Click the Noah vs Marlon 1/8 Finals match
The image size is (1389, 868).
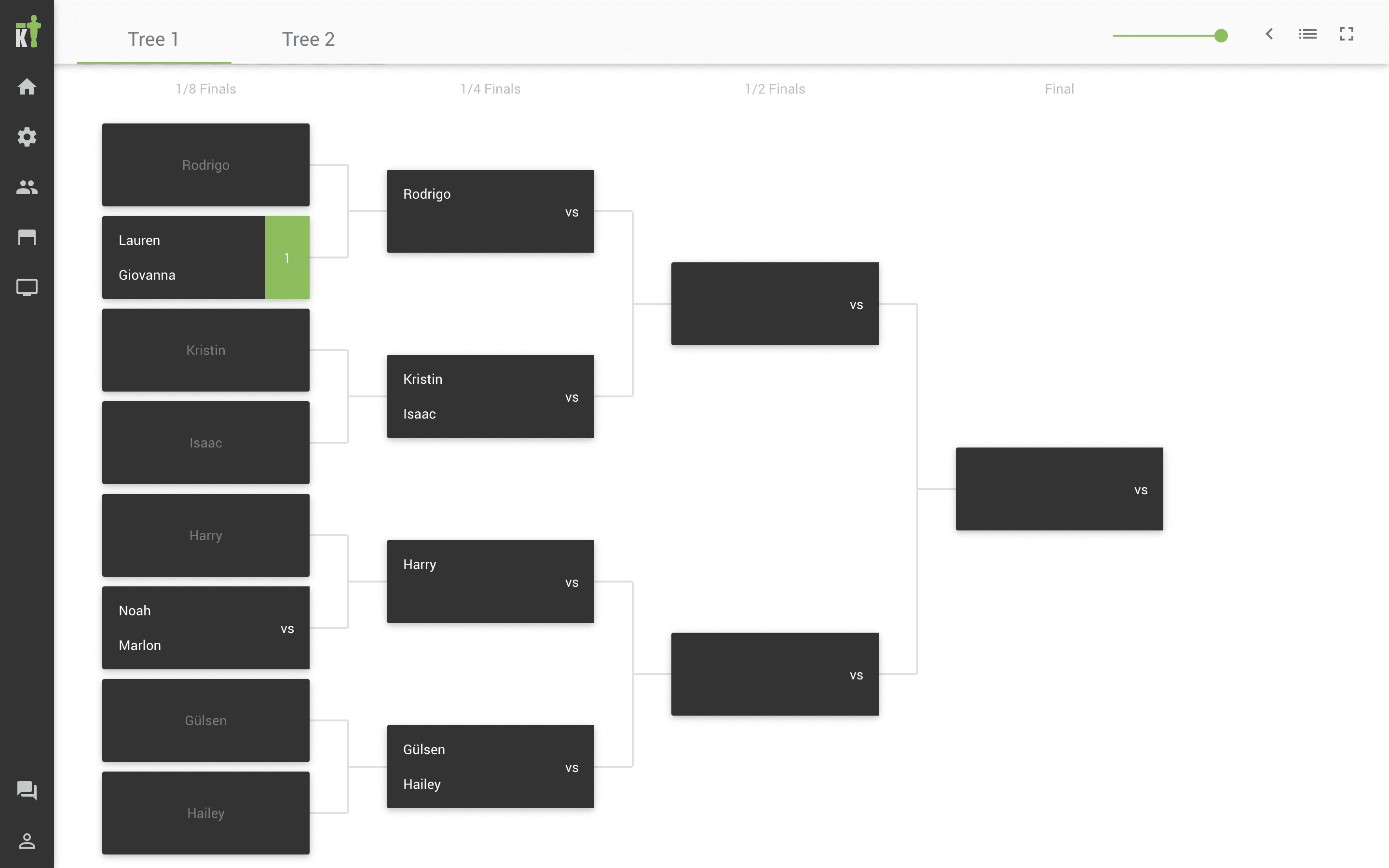tap(206, 627)
